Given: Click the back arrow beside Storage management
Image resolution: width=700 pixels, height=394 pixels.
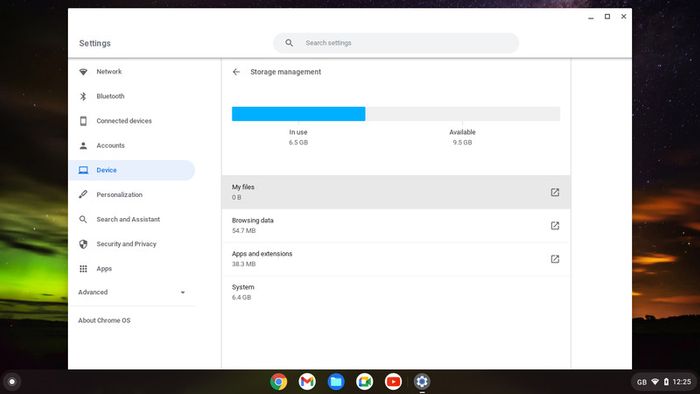Looking at the screenshot, I should tap(236, 72).
